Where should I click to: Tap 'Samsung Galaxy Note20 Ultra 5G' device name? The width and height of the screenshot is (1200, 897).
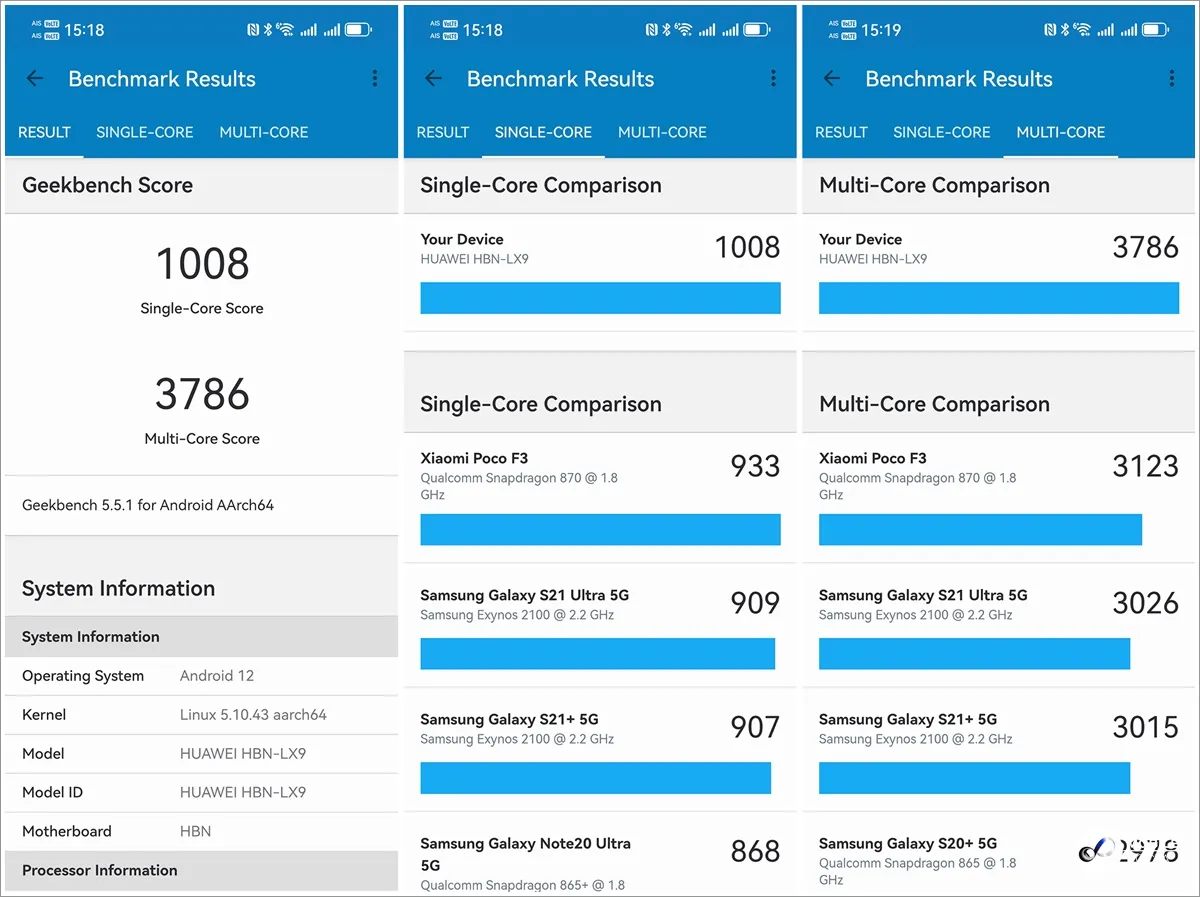(525, 854)
